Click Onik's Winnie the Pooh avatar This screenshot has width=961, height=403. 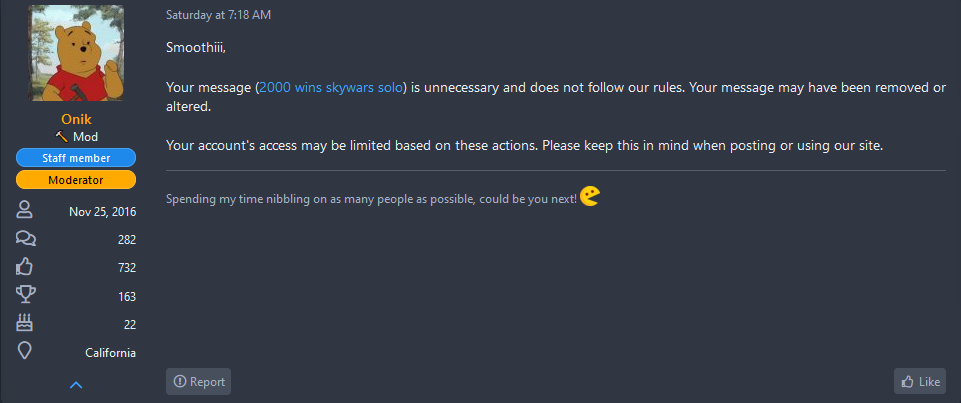[76, 53]
